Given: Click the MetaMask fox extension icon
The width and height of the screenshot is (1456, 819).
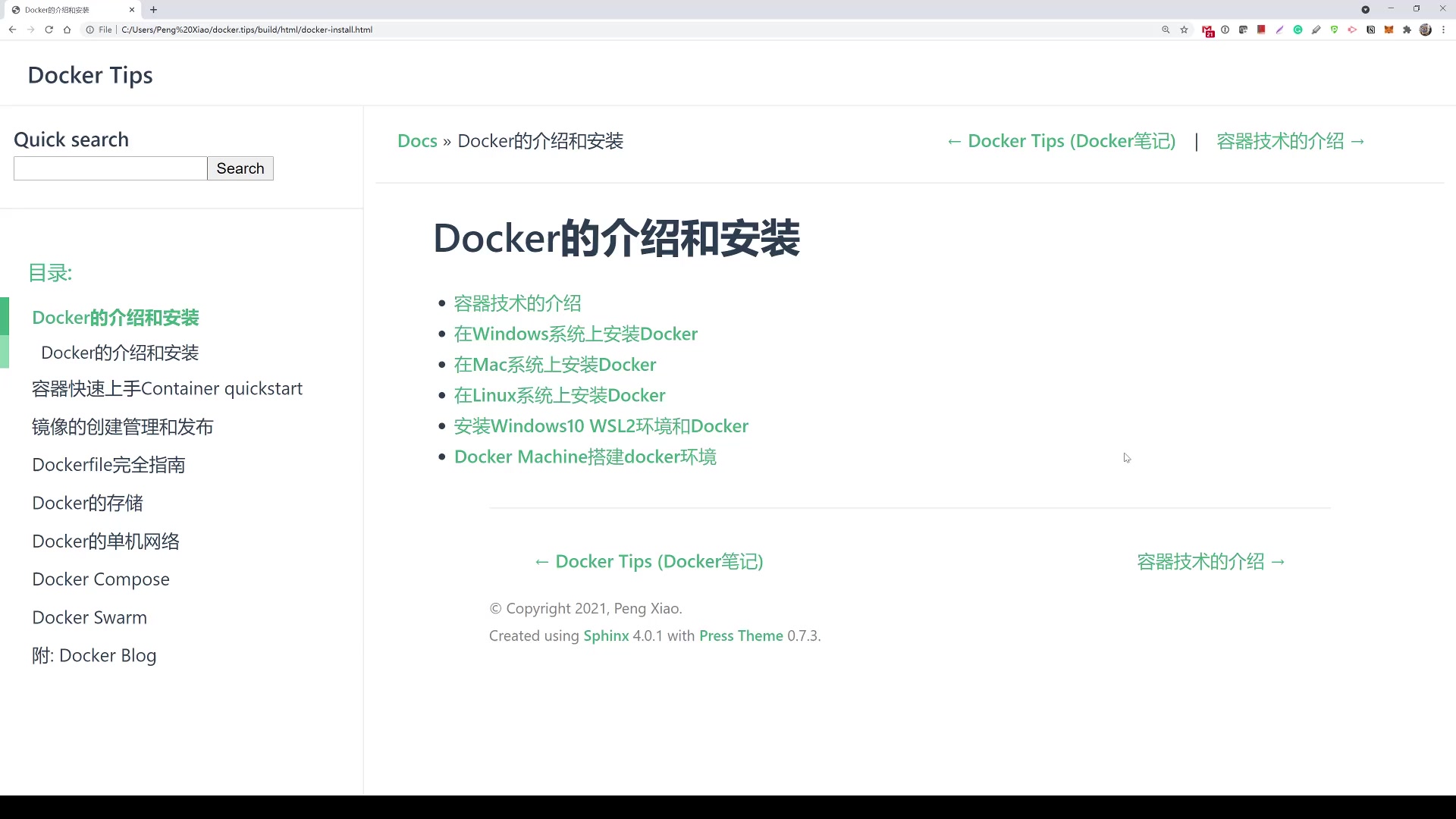Looking at the screenshot, I should tap(1389, 30).
